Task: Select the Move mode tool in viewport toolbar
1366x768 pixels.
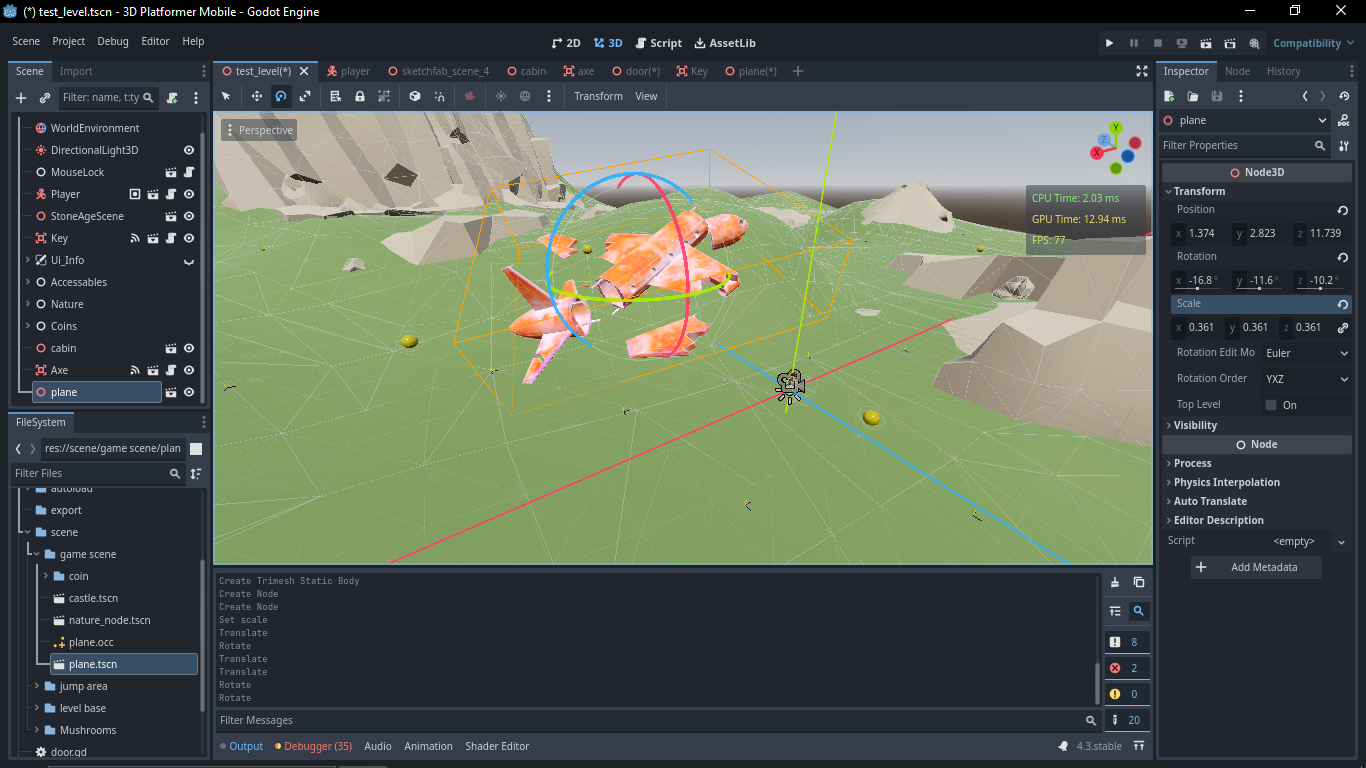Action: pyautogui.click(x=257, y=96)
